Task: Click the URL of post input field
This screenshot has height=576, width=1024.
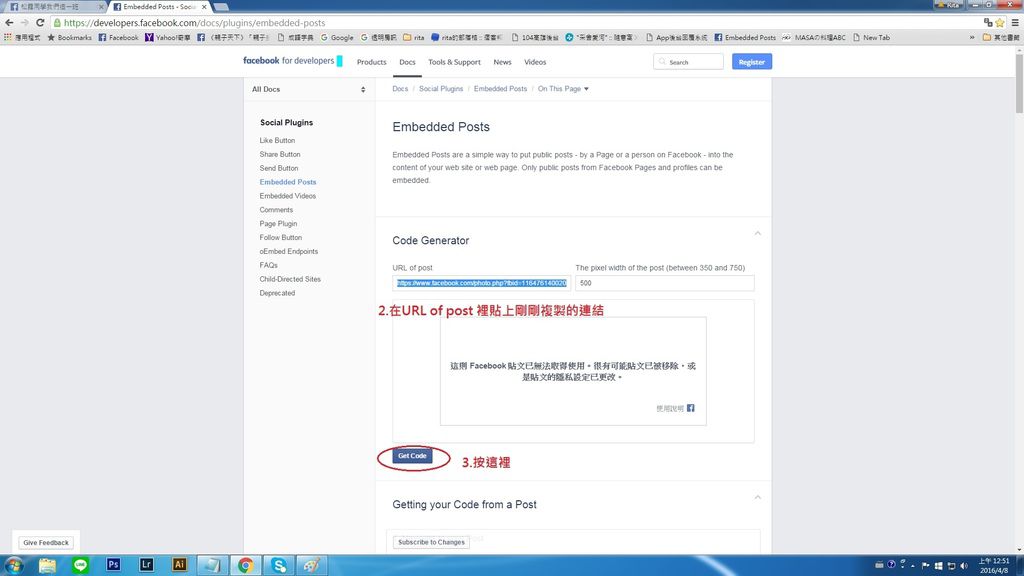Action: [x=481, y=283]
